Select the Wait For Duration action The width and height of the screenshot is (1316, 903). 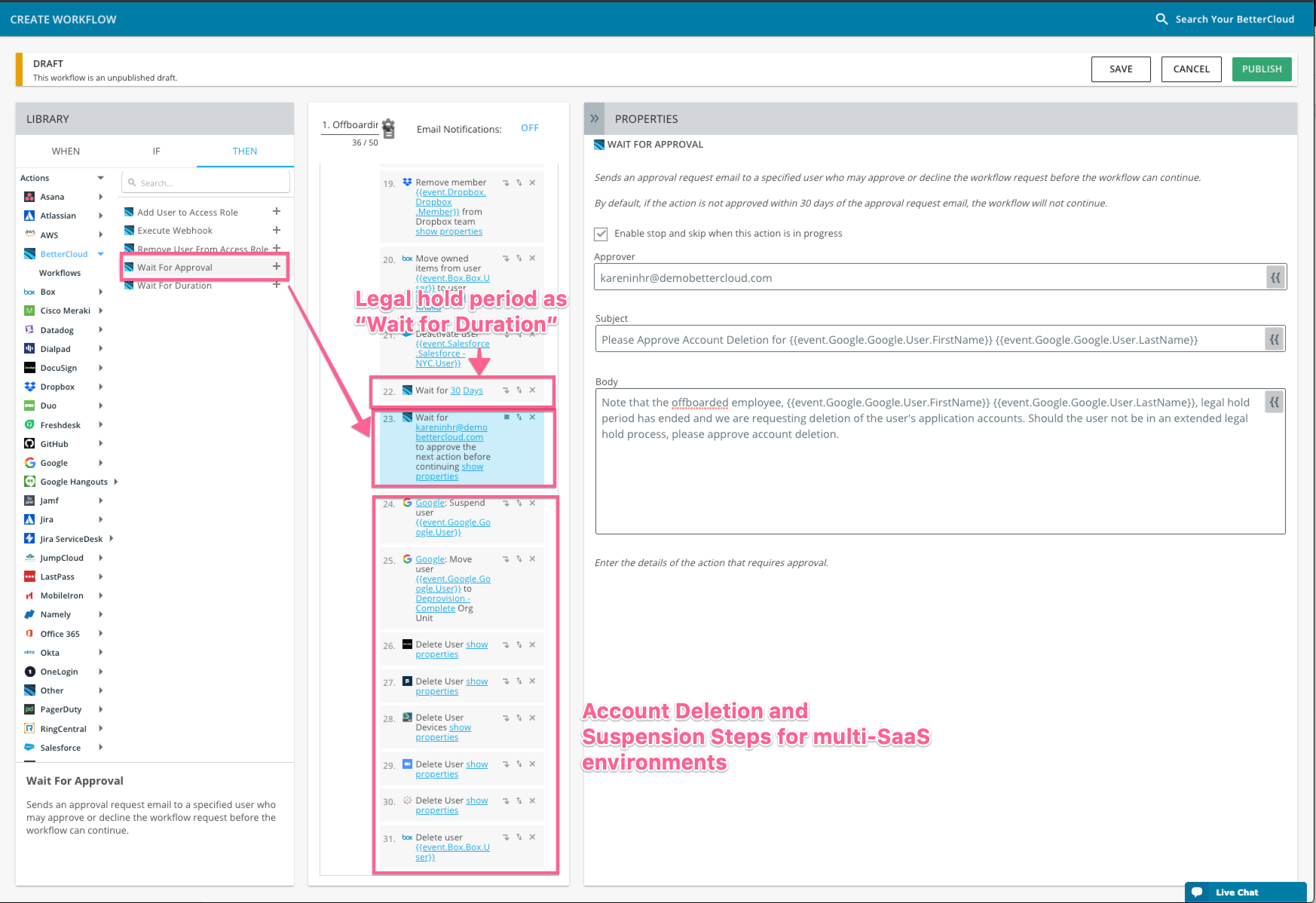coord(174,286)
